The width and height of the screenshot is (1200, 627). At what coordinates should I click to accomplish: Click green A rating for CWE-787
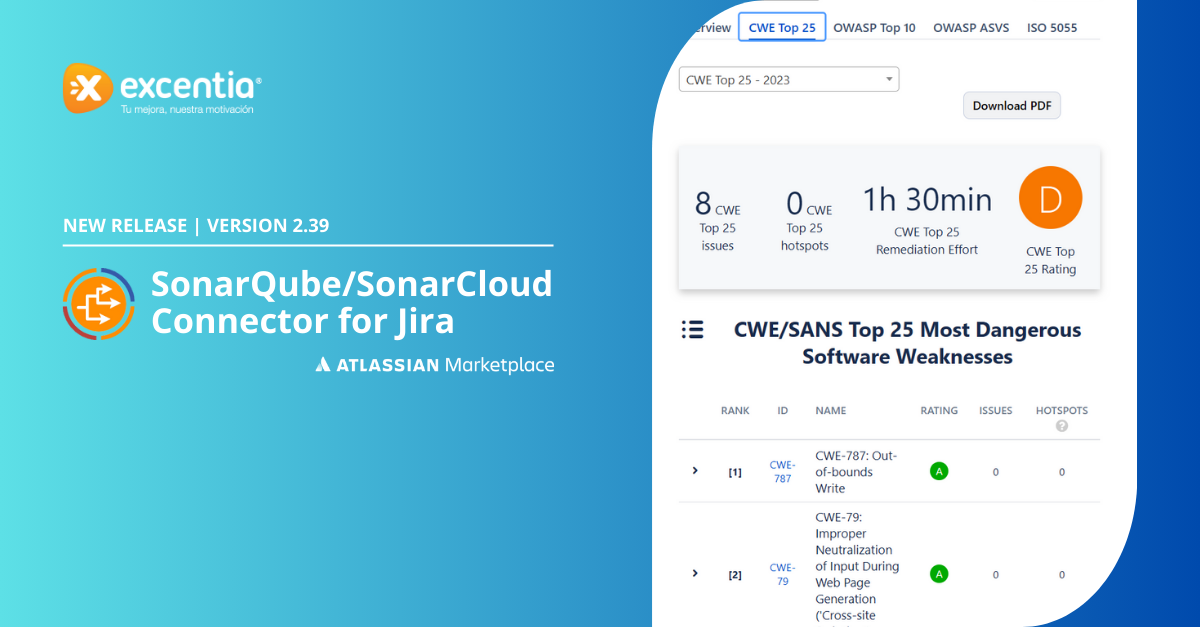coord(938,471)
